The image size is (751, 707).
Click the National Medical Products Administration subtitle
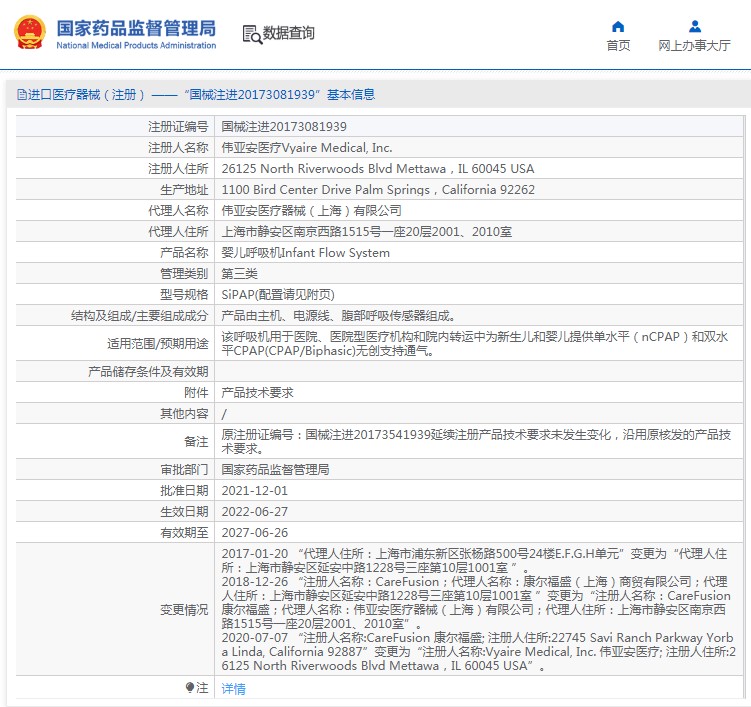[136, 46]
